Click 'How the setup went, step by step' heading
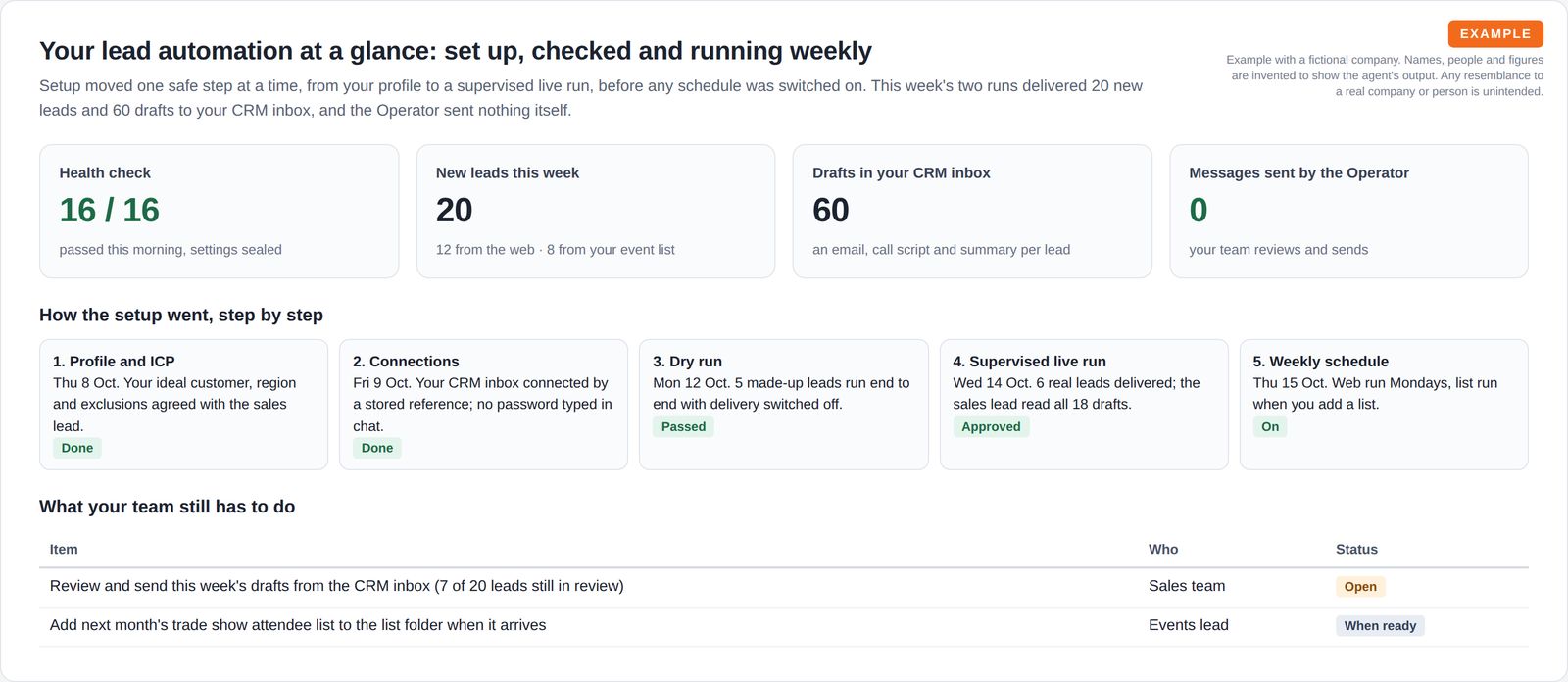 click(x=181, y=315)
